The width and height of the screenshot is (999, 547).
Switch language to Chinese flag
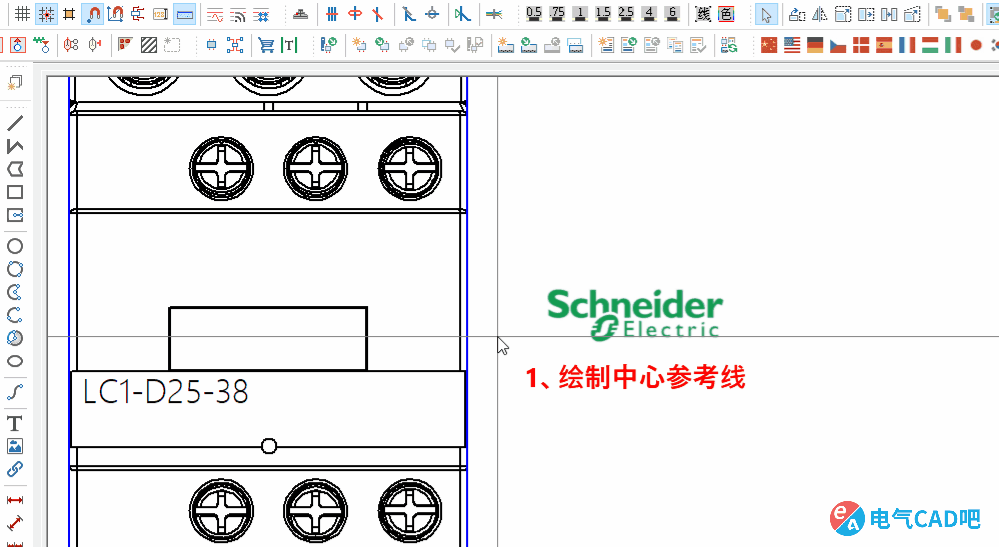[769, 45]
